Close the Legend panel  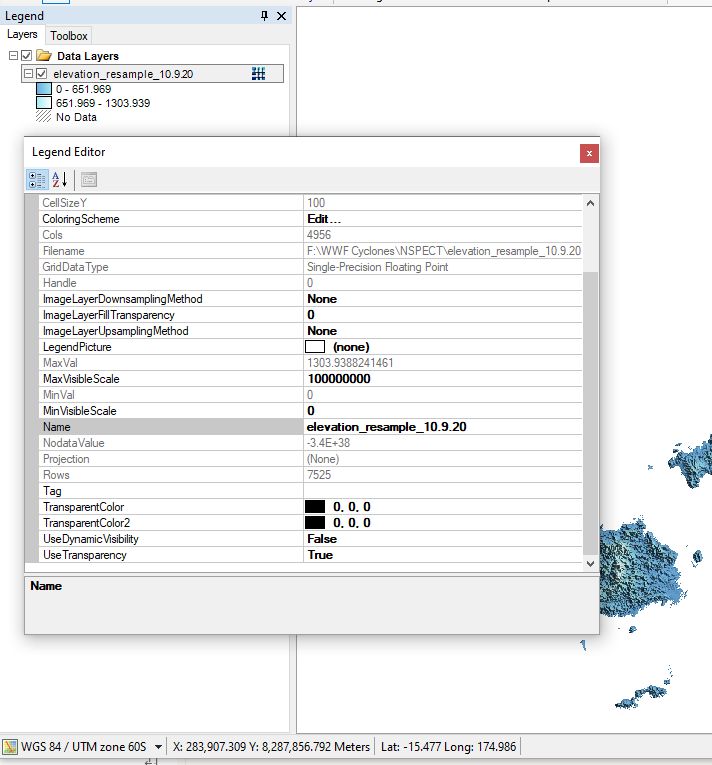click(x=282, y=16)
